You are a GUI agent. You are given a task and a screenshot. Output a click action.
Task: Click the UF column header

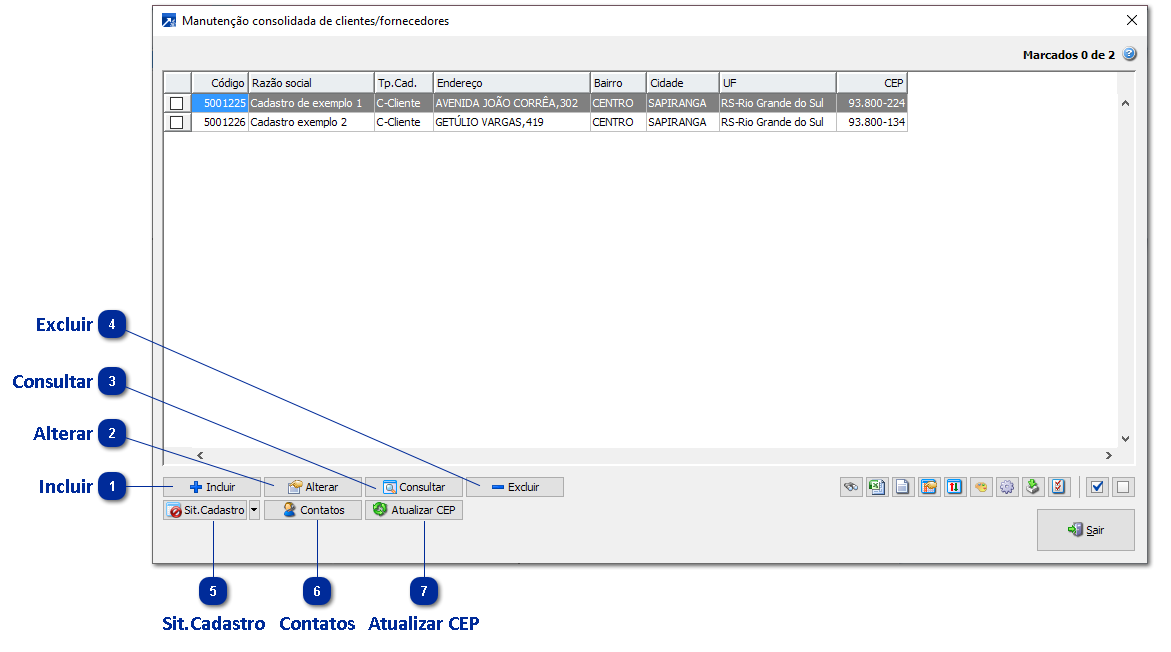[777, 83]
